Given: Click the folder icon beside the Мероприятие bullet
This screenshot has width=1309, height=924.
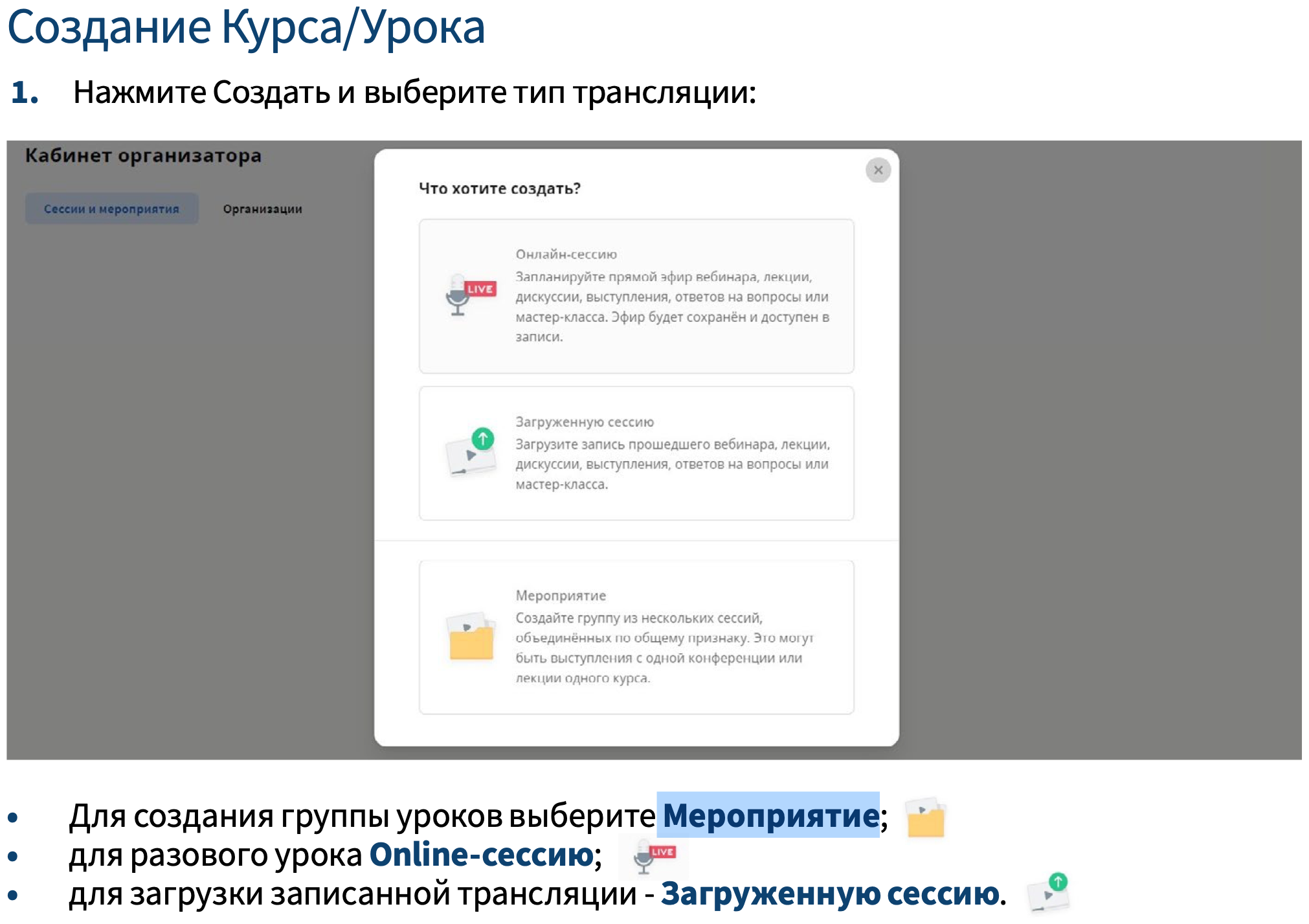Looking at the screenshot, I should [926, 818].
